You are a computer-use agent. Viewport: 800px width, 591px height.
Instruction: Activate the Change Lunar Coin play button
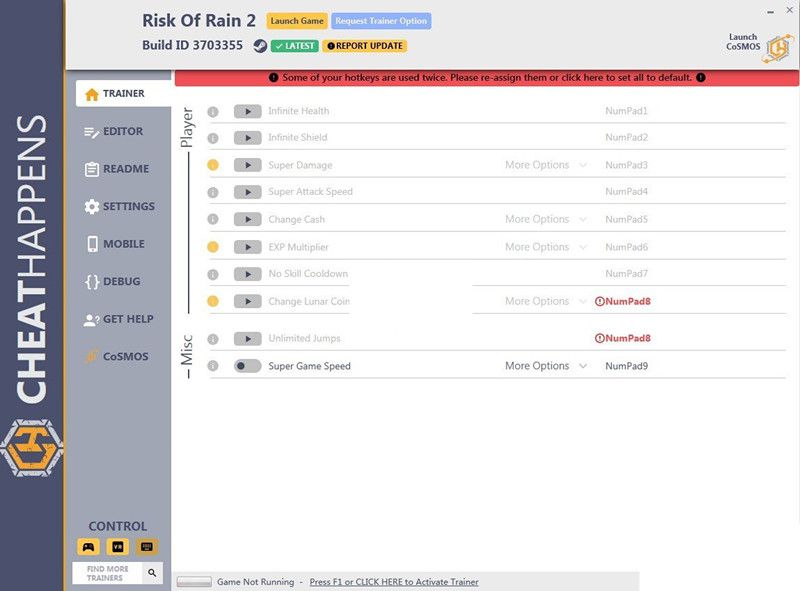click(247, 301)
